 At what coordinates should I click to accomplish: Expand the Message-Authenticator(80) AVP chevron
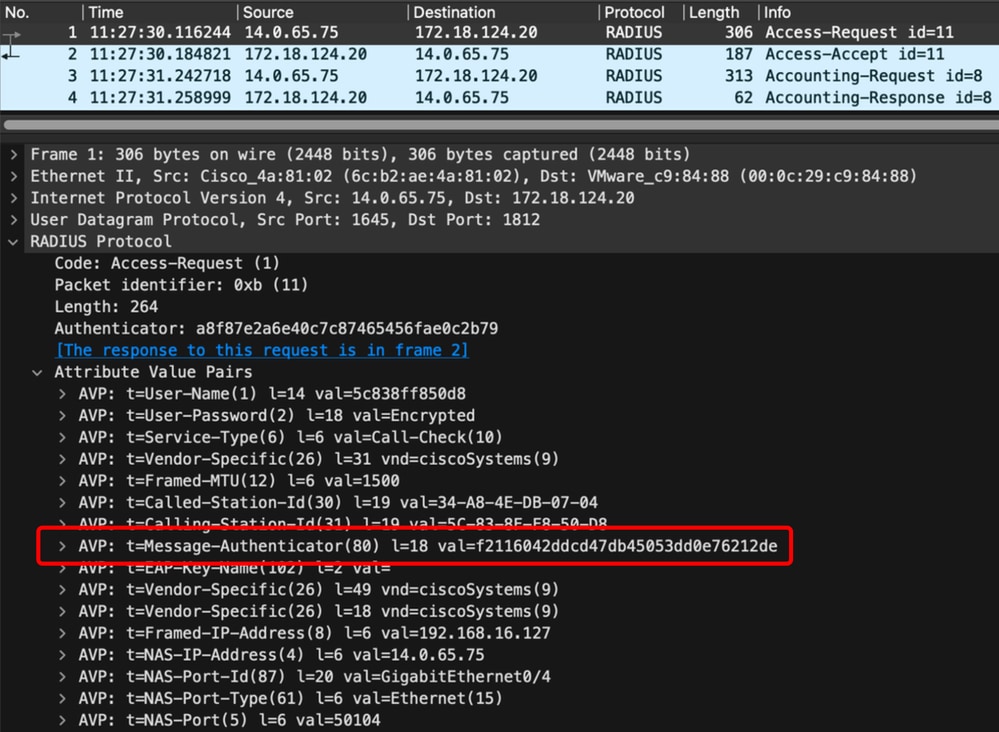tap(62, 546)
